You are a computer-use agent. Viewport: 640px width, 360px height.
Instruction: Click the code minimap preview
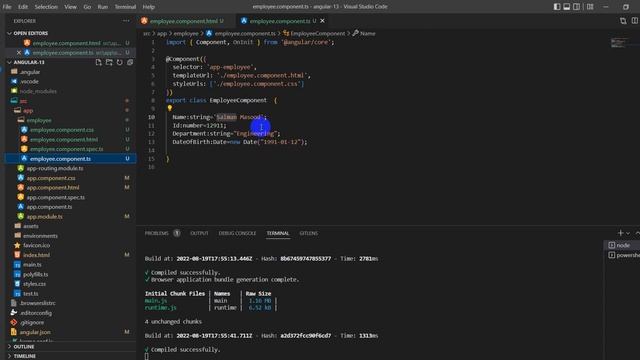click(x=620, y=42)
